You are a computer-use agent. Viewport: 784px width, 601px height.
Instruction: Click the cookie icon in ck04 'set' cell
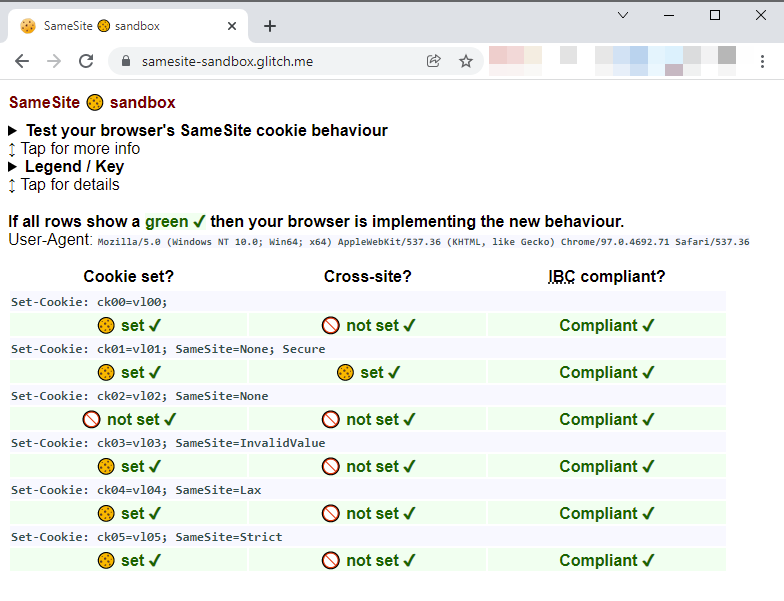click(x=106, y=514)
